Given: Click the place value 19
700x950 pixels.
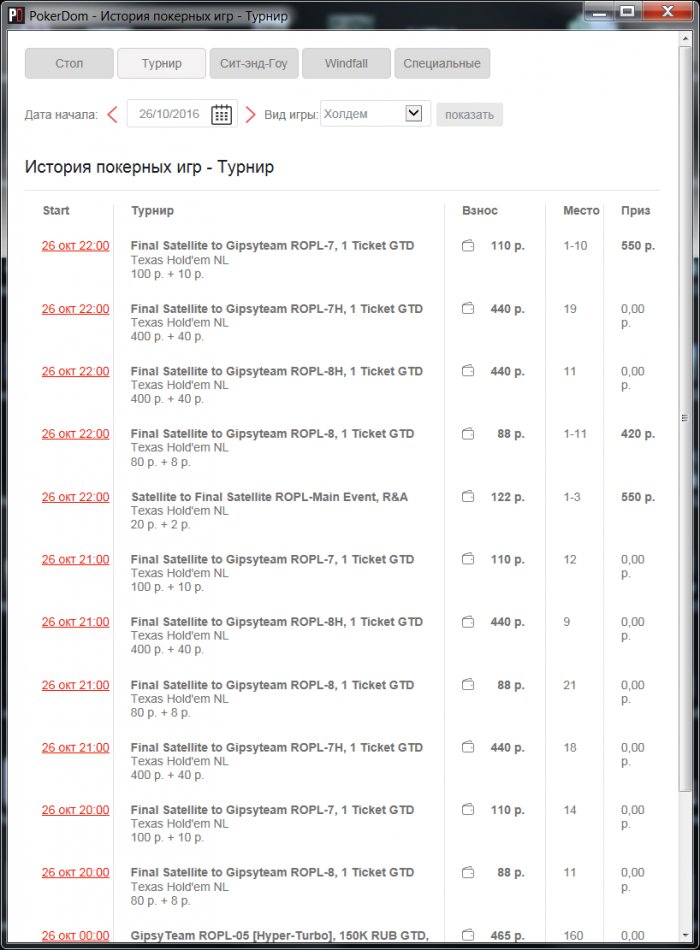Looking at the screenshot, I should (570, 309).
